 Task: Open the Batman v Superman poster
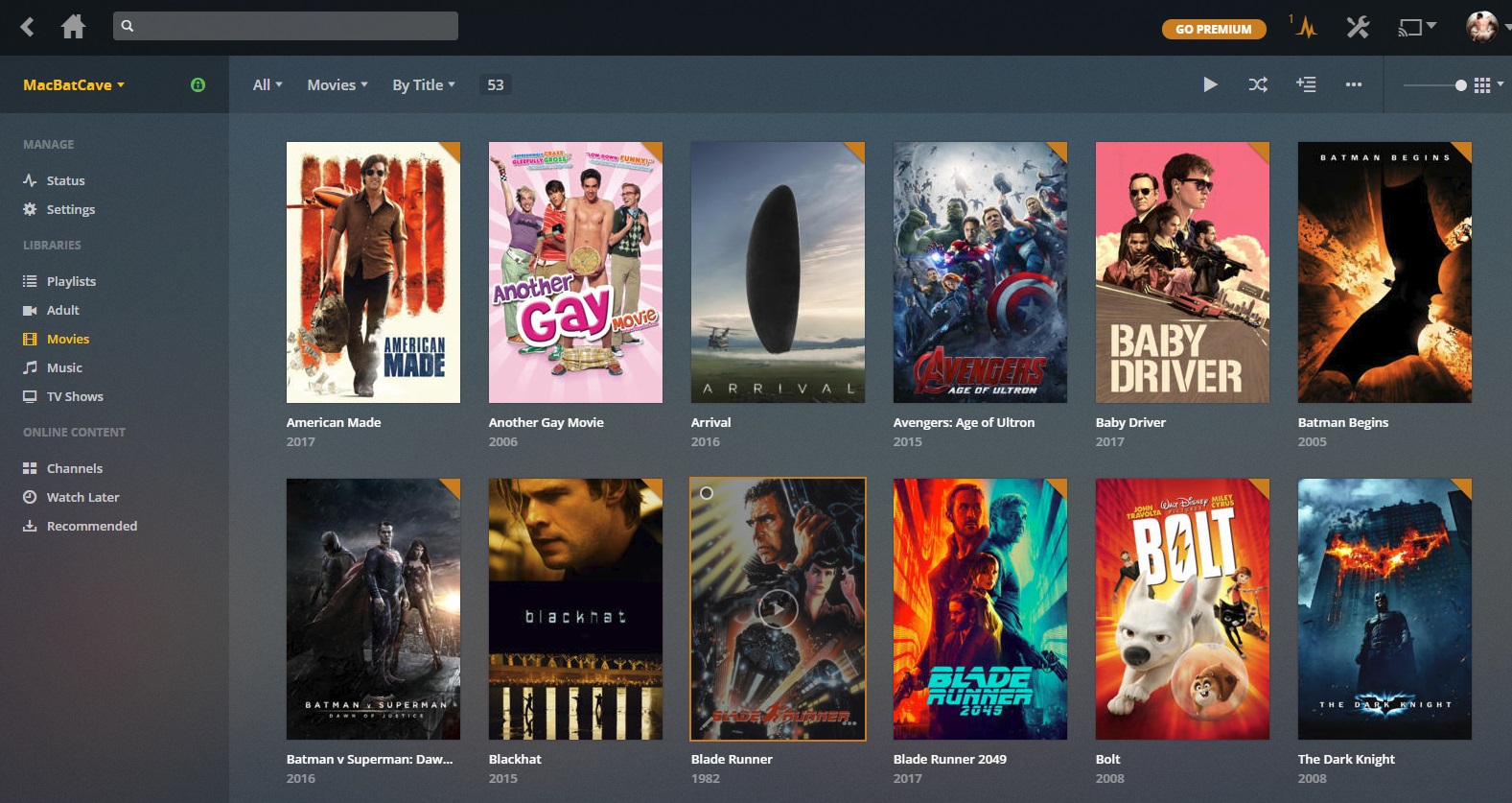pos(373,609)
